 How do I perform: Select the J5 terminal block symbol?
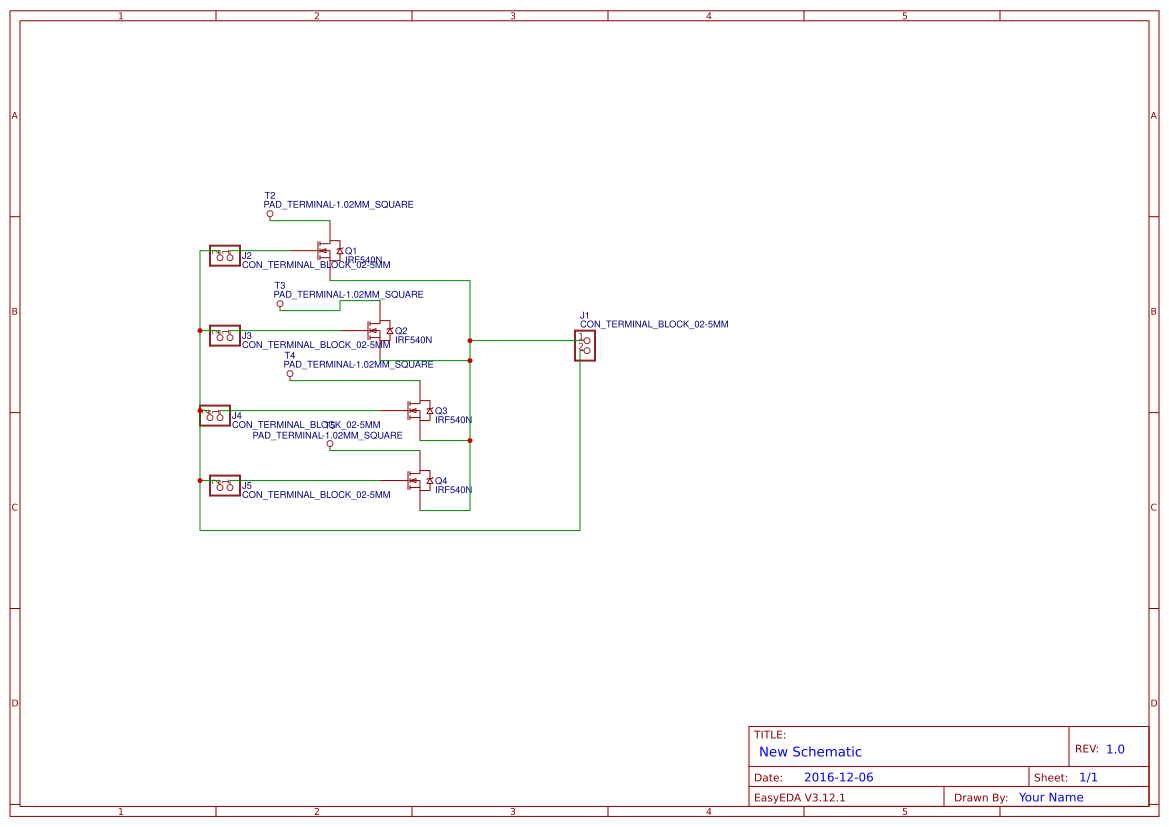224,486
